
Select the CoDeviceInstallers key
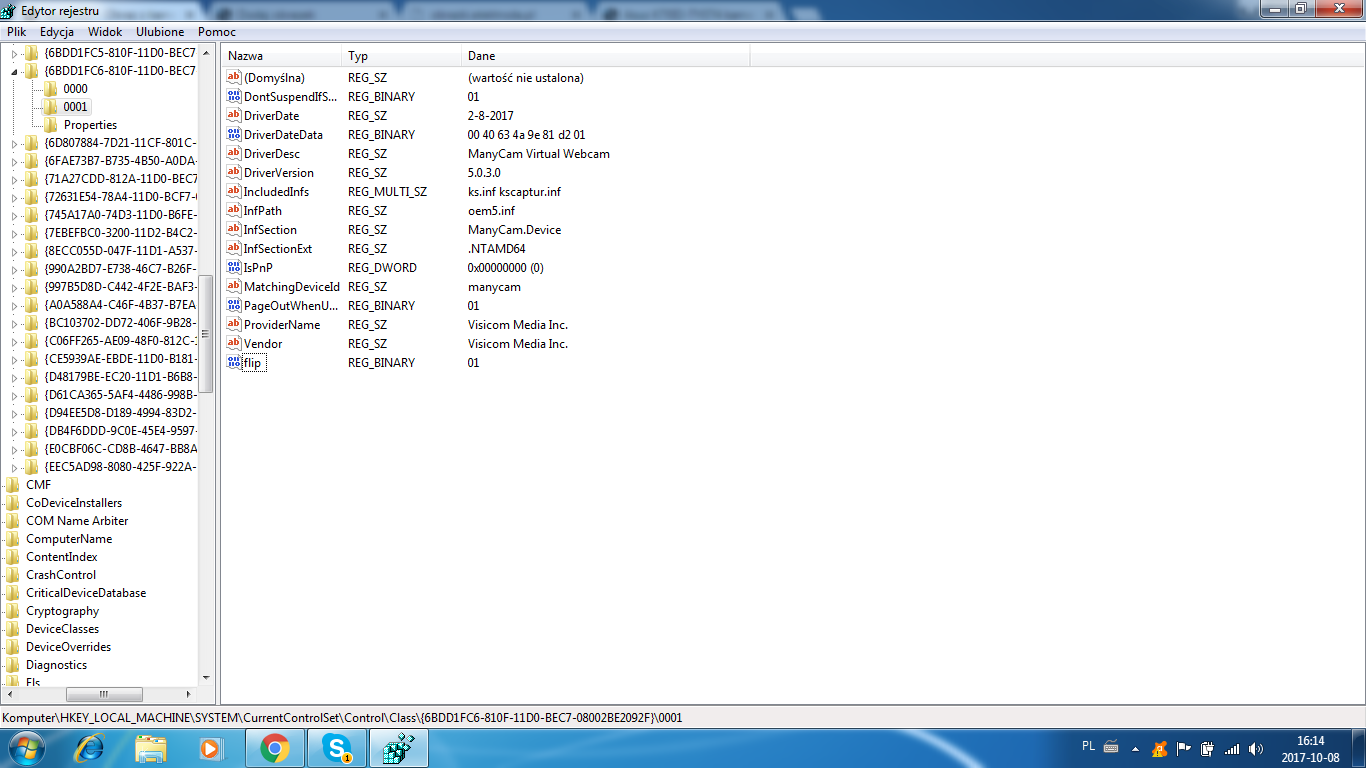pos(74,503)
